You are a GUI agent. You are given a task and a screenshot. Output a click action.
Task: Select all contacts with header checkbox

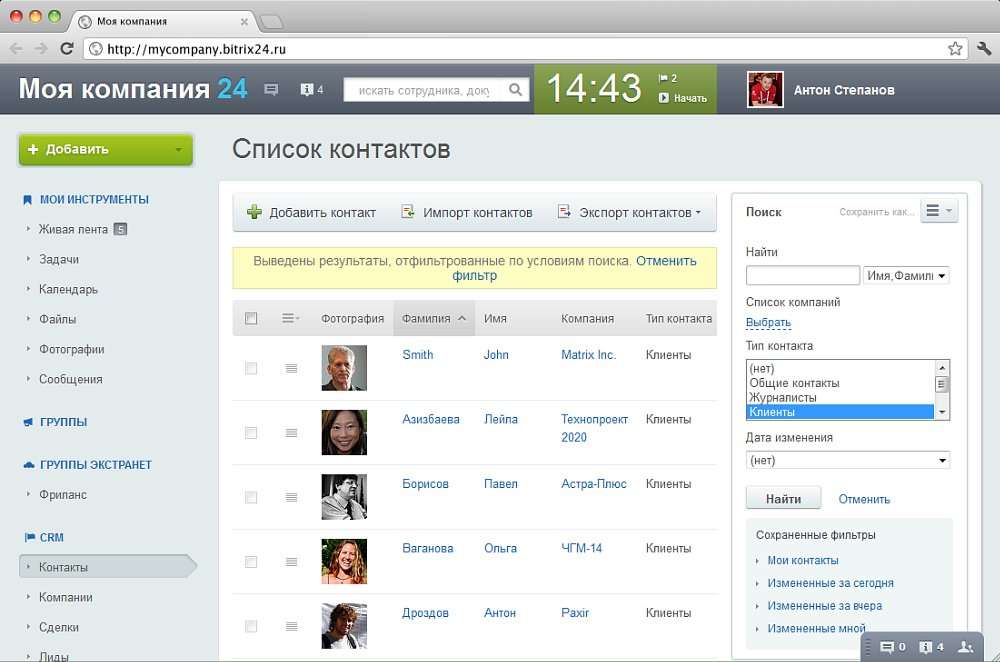click(251, 318)
